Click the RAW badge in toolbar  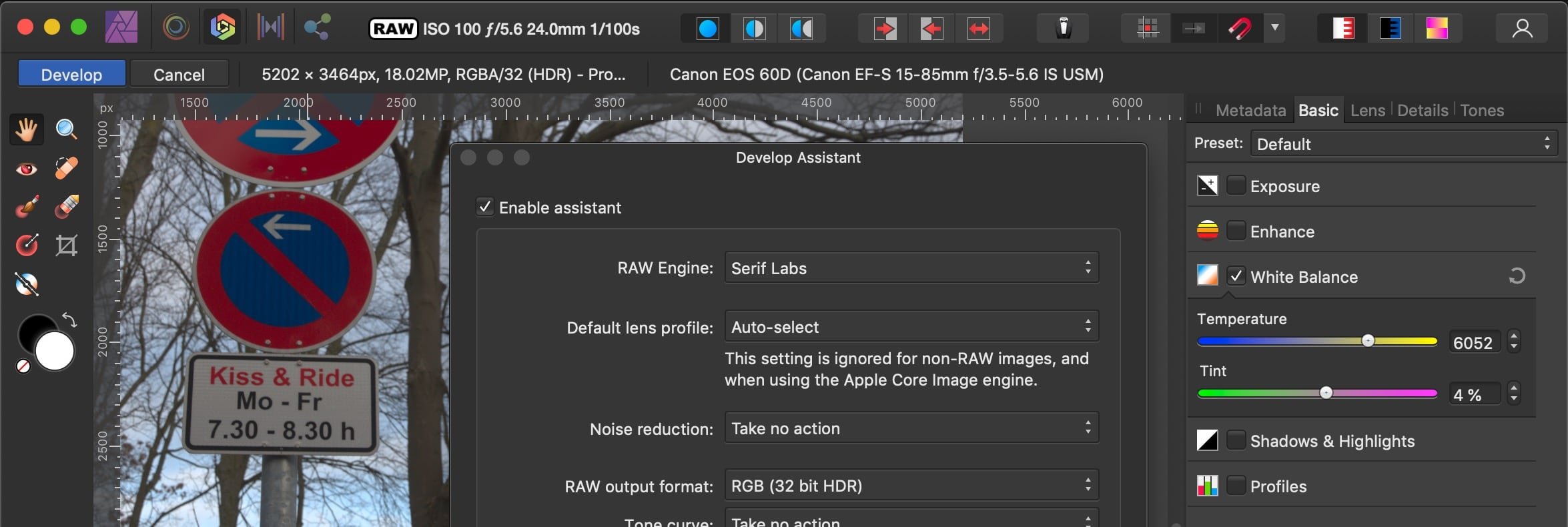[x=393, y=29]
